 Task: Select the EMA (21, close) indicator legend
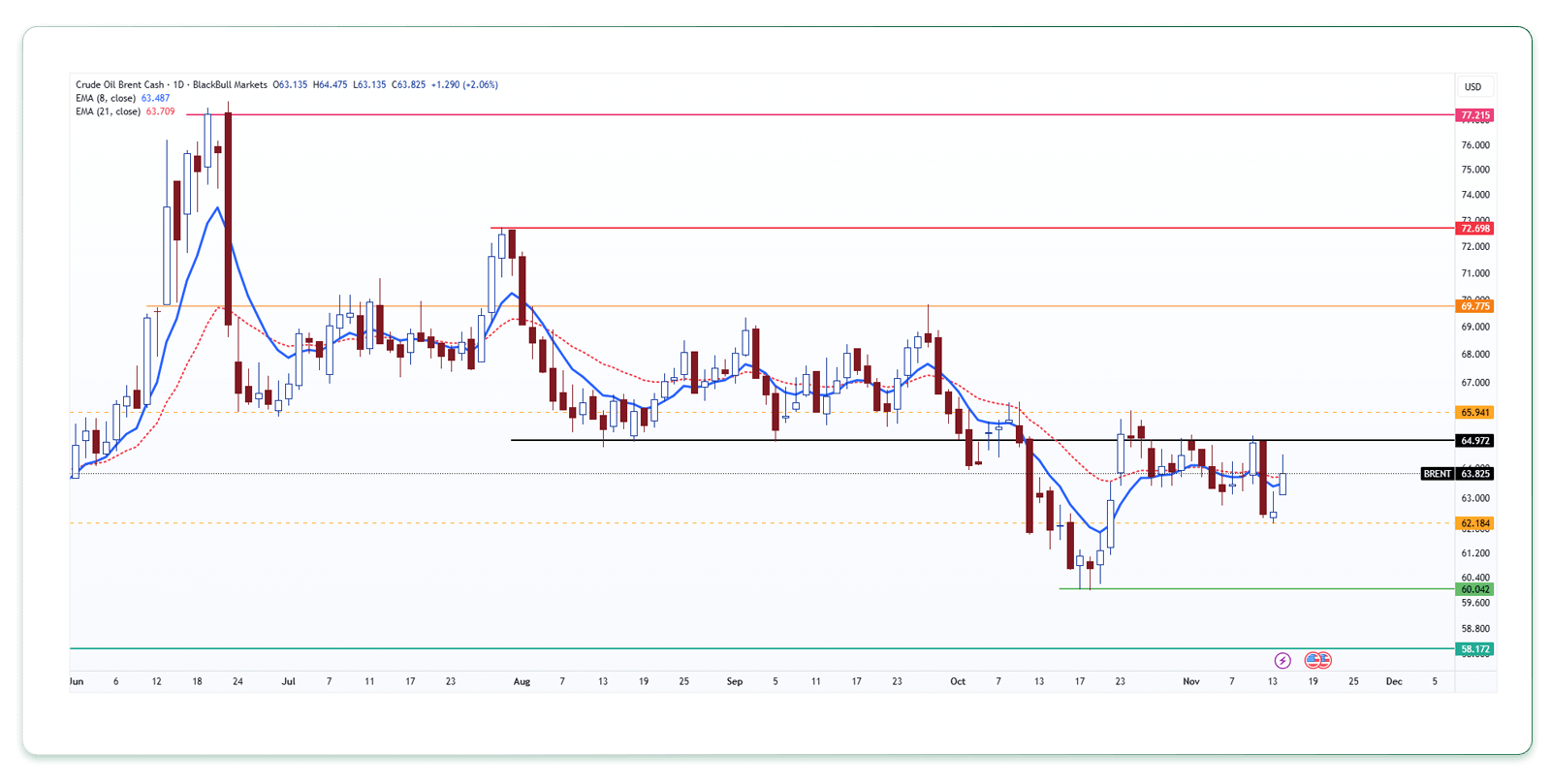(x=108, y=111)
